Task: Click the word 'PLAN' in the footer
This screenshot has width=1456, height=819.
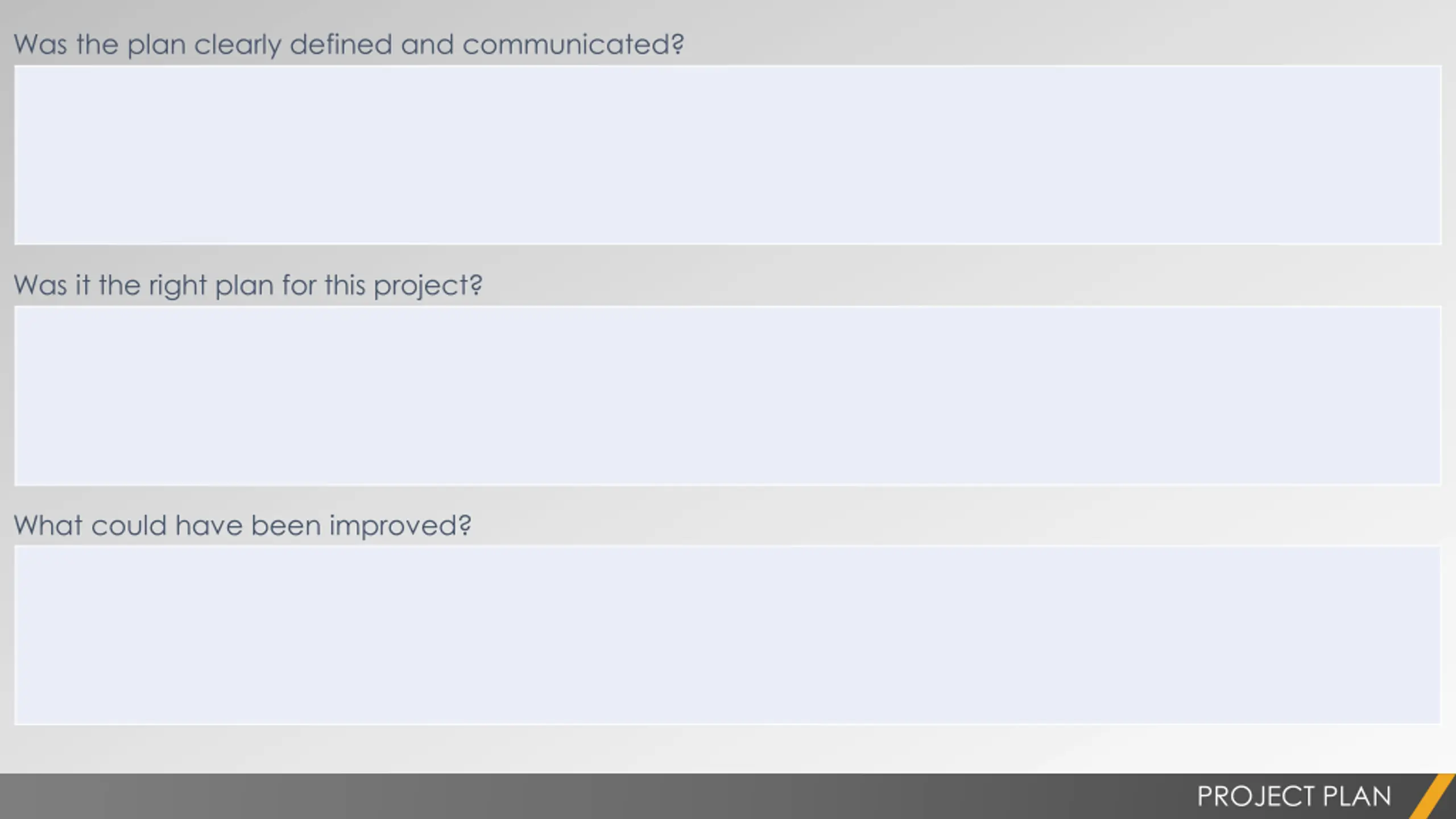Action: pyautogui.click(x=1357, y=796)
